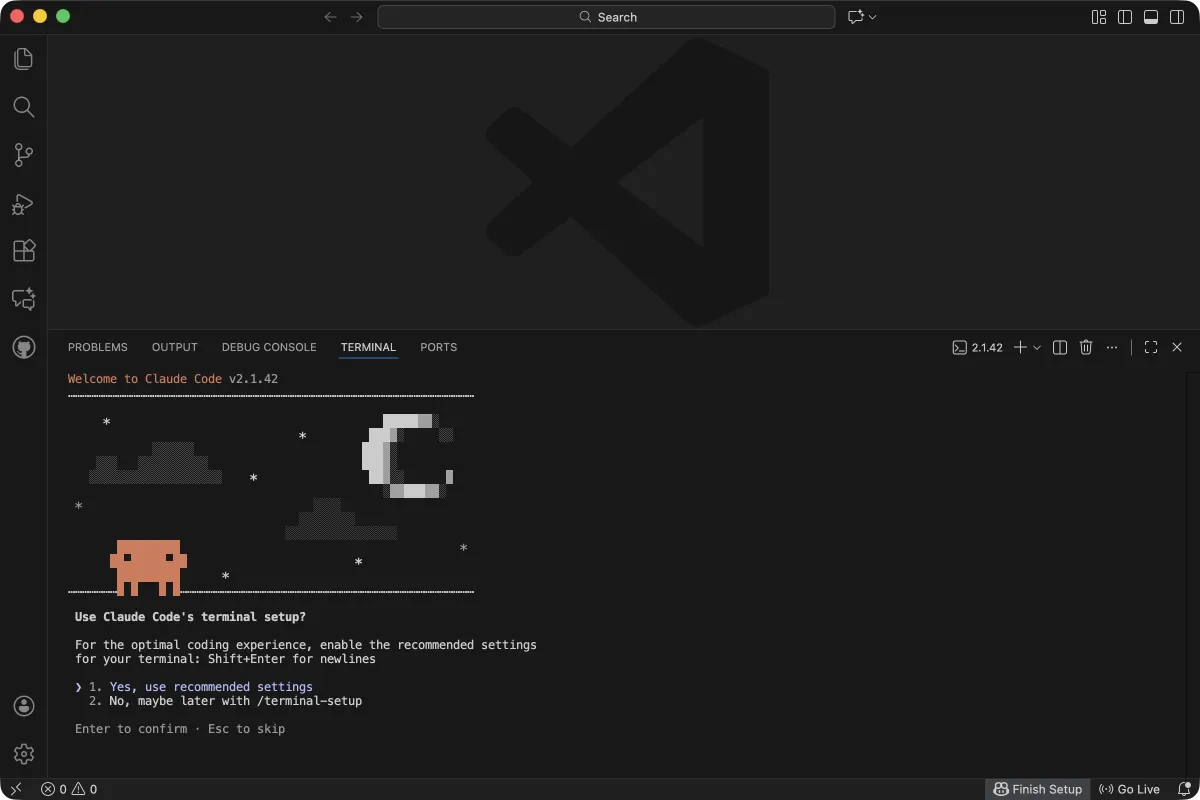Select option 1 to use recommended settings

click(x=200, y=686)
